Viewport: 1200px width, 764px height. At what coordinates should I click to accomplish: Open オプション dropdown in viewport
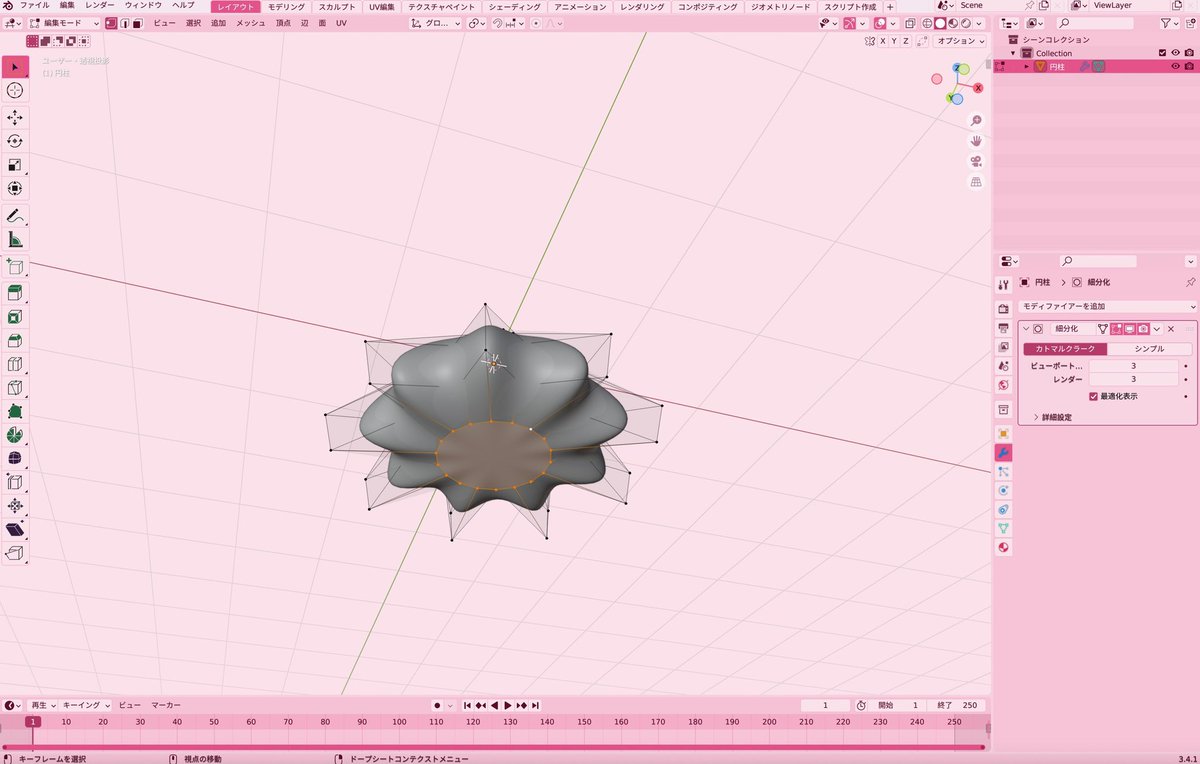tap(959, 41)
